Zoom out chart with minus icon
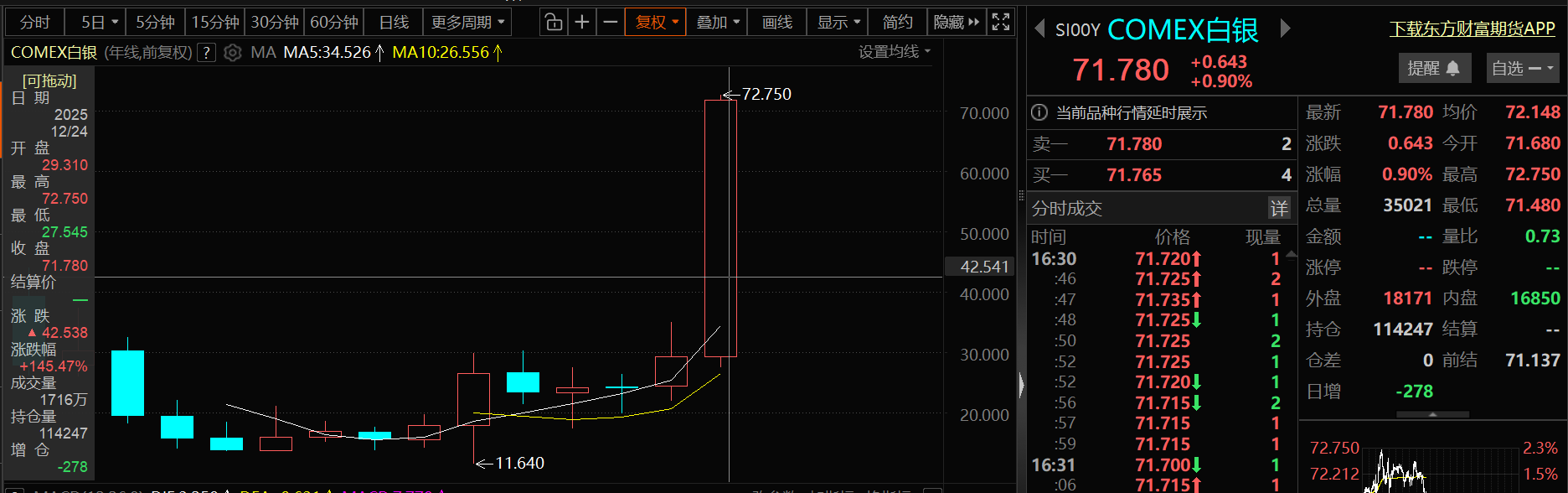Image resolution: width=1568 pixels, height=493 pixels. 611,22
